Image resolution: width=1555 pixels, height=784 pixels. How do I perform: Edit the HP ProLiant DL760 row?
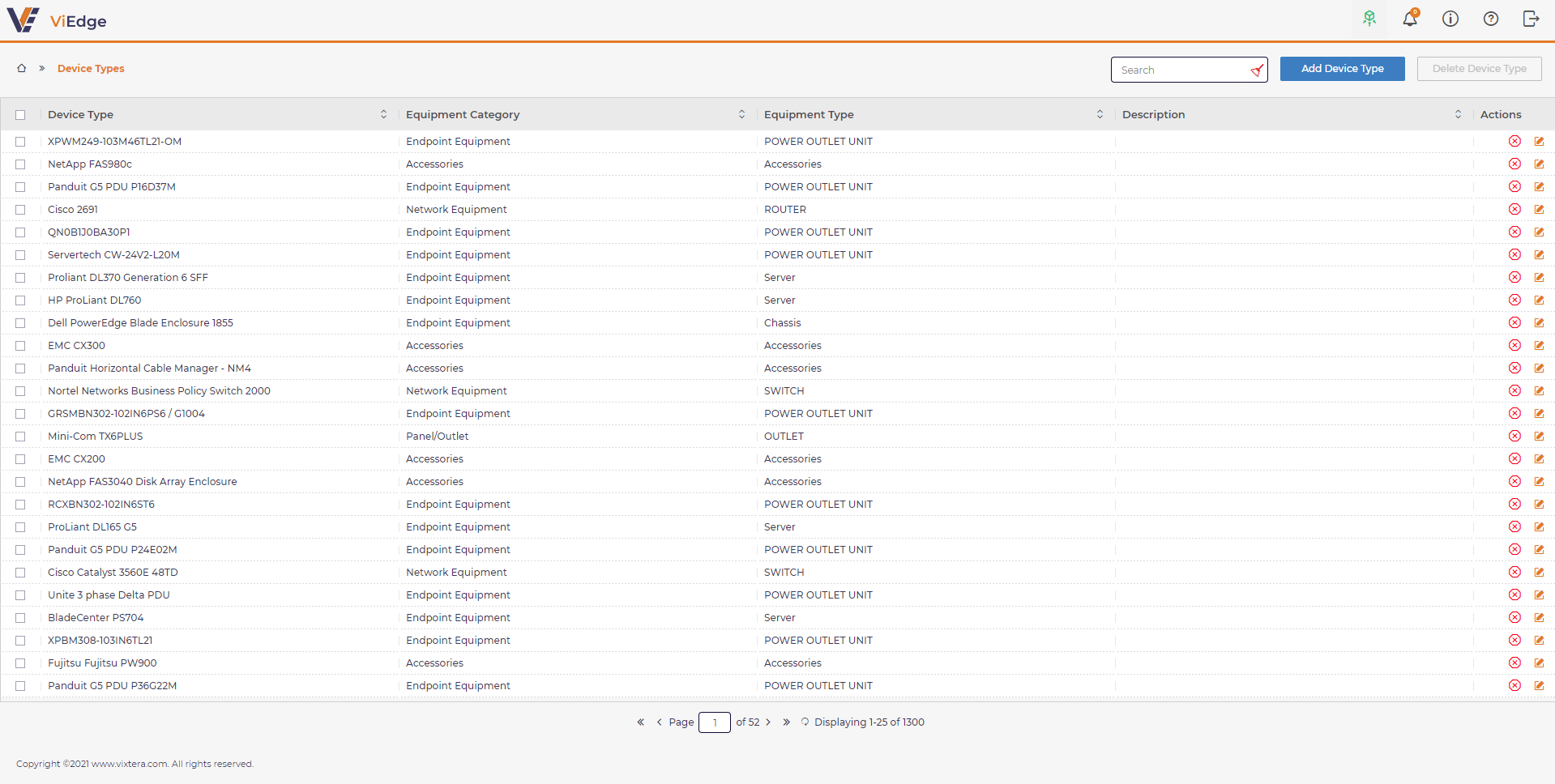click(x=1539, y=300)
